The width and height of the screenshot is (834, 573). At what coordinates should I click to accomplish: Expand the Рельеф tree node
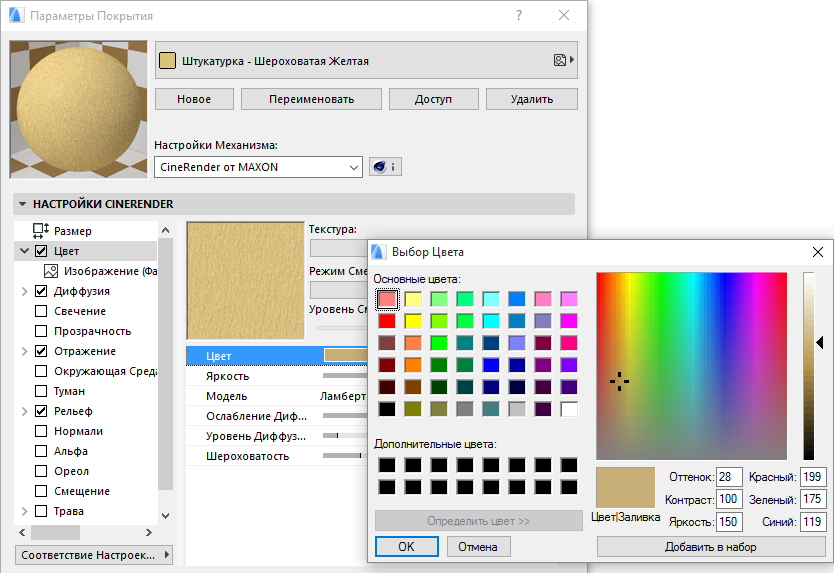coord(24,411)
